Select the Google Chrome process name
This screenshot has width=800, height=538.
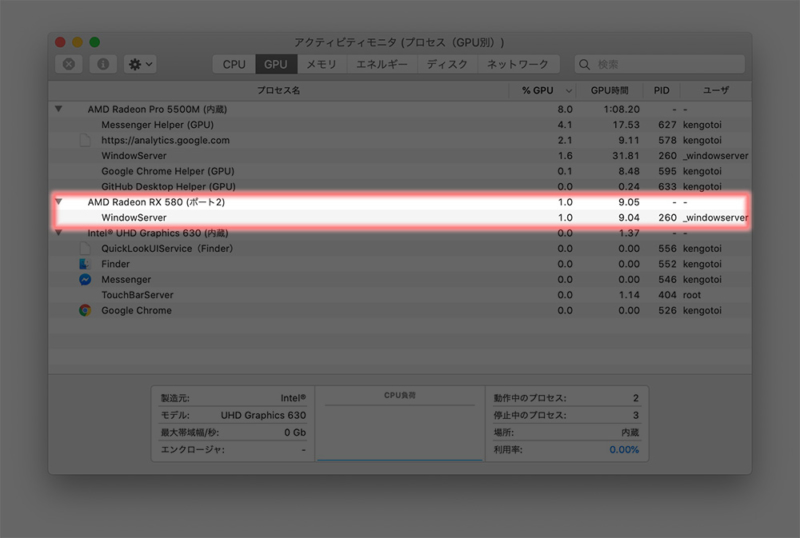point(136,310)
